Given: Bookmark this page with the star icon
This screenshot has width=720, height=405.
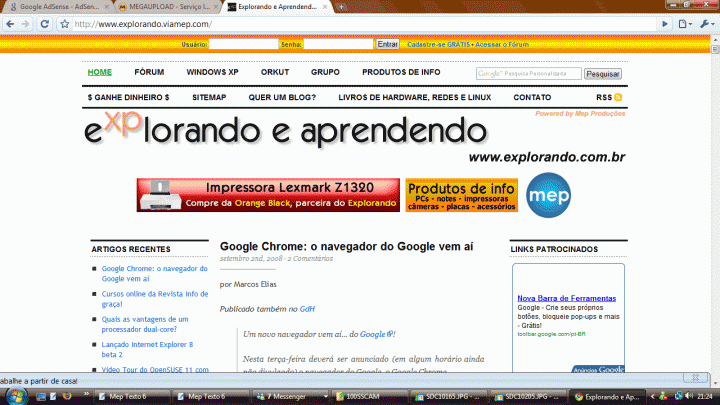Looking at the screenshot, I should [65, 24].
